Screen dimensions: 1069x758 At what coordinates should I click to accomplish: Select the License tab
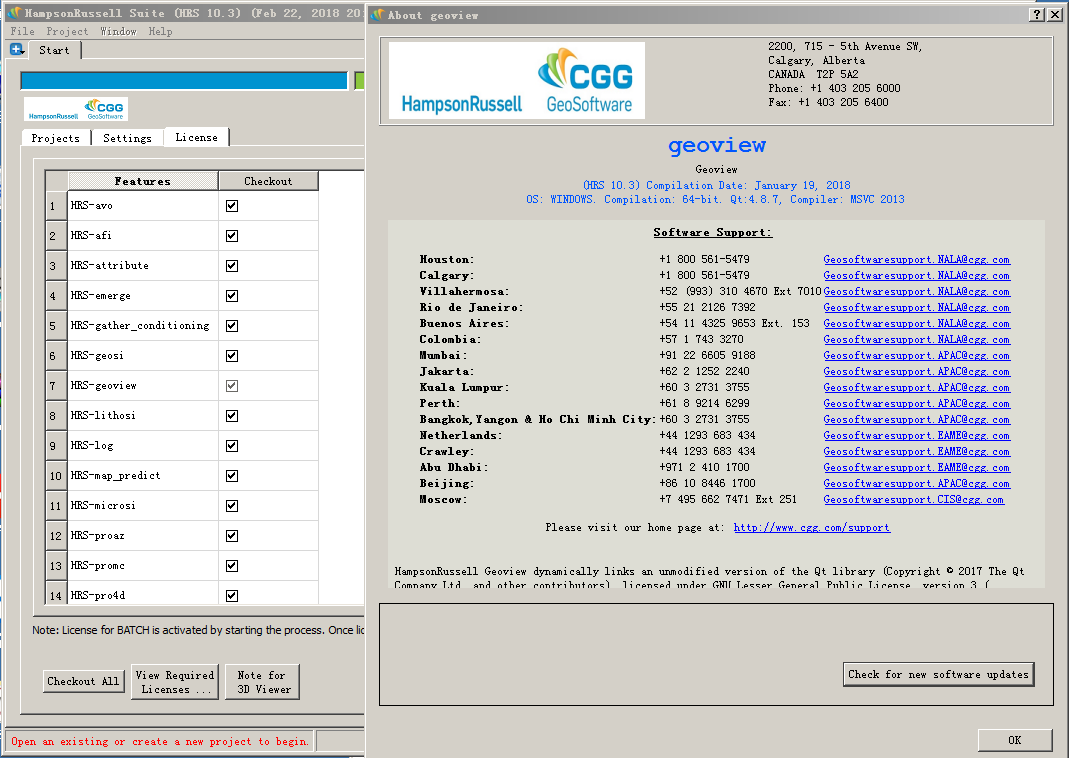[196, 137]
